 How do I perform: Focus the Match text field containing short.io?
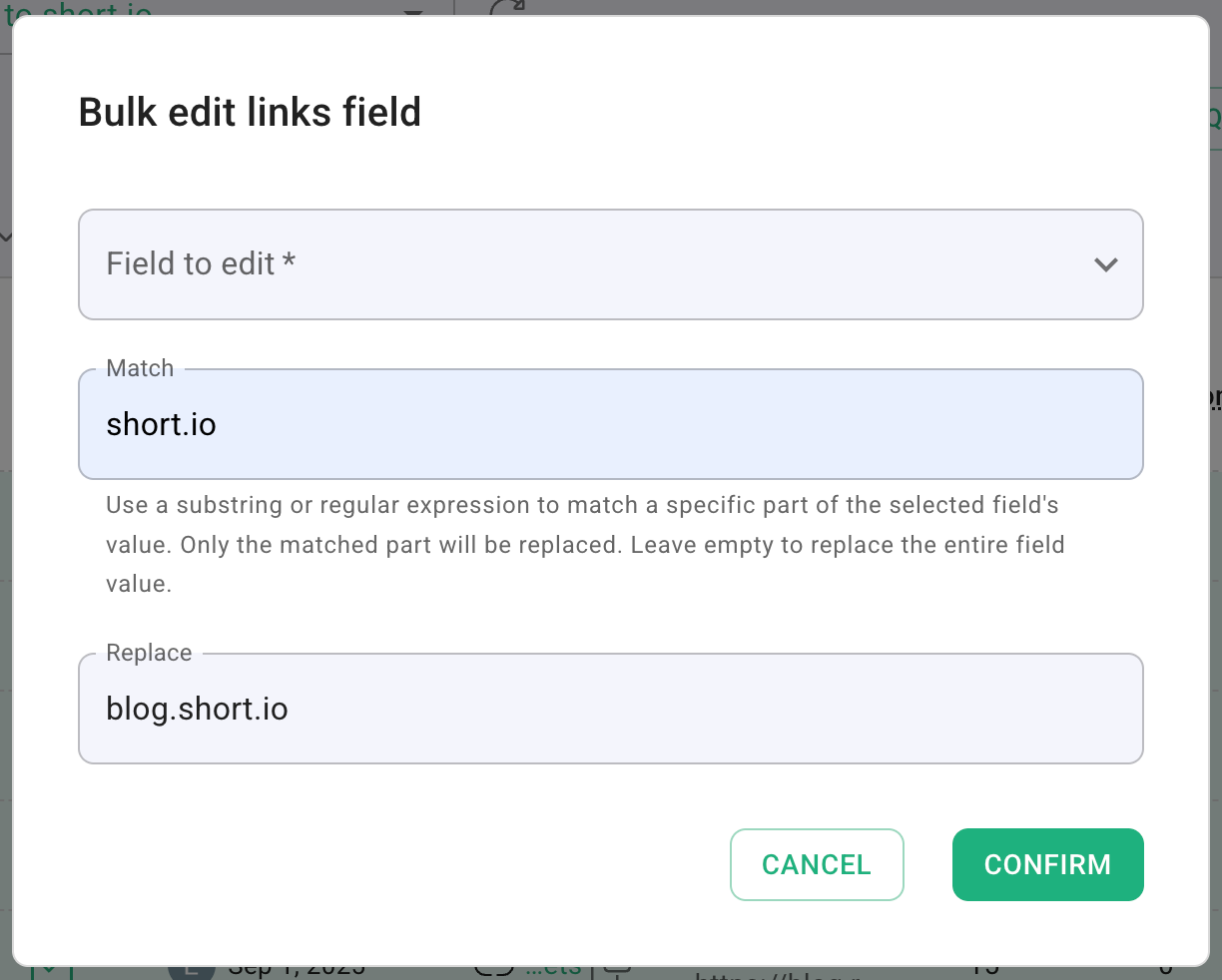[x=610, y=424]
